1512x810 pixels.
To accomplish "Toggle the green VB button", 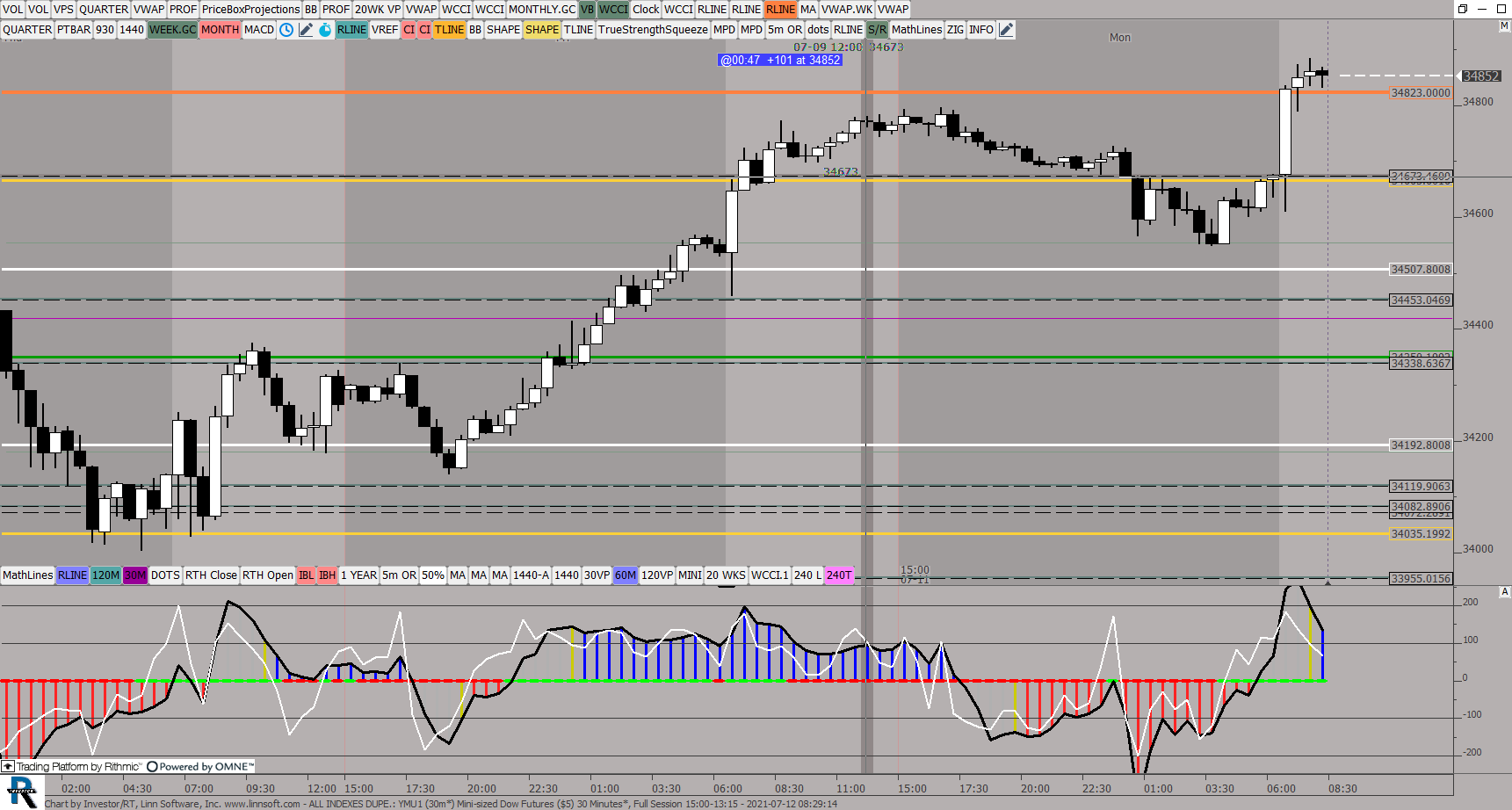I will coord(587,9).
